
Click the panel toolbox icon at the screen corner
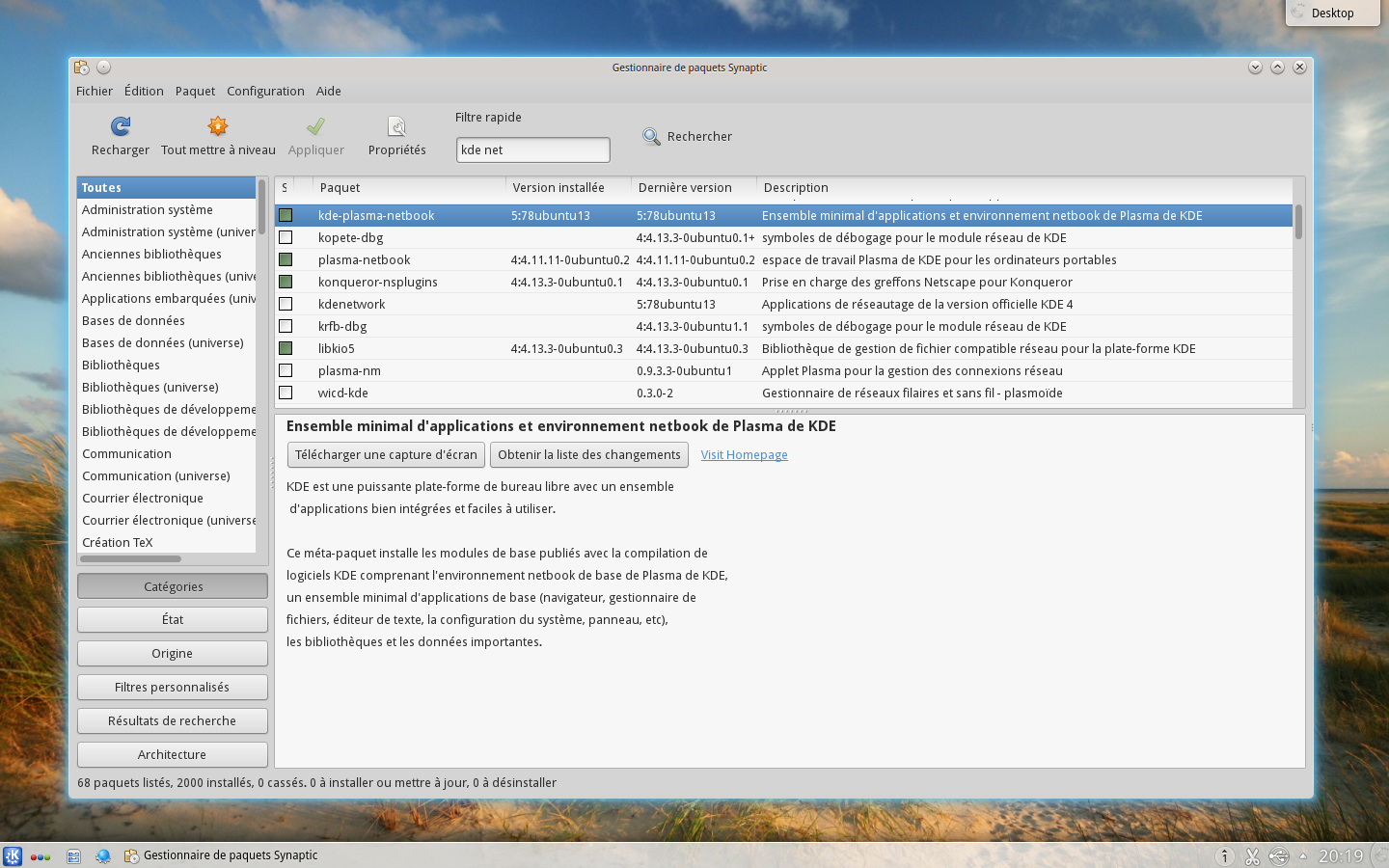point(1379,855)
